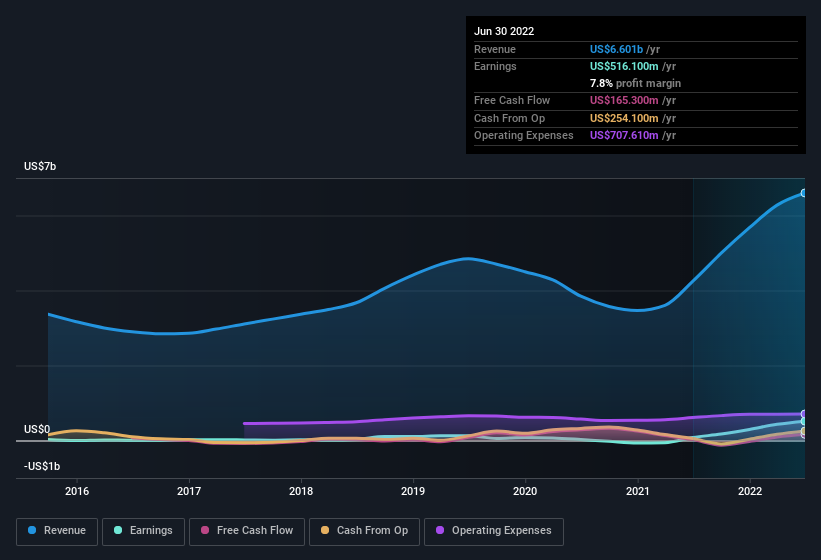The width and height of the screenshot is (821, 560).
Task: Click the -US$1b y-axis label
Action: [x=42, y=466]
